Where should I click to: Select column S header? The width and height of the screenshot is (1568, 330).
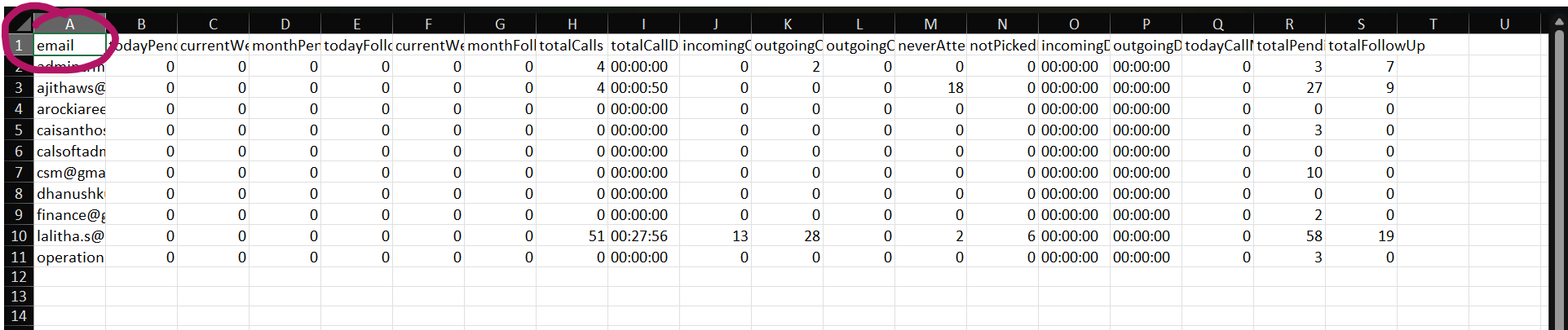pos(1361,24)
